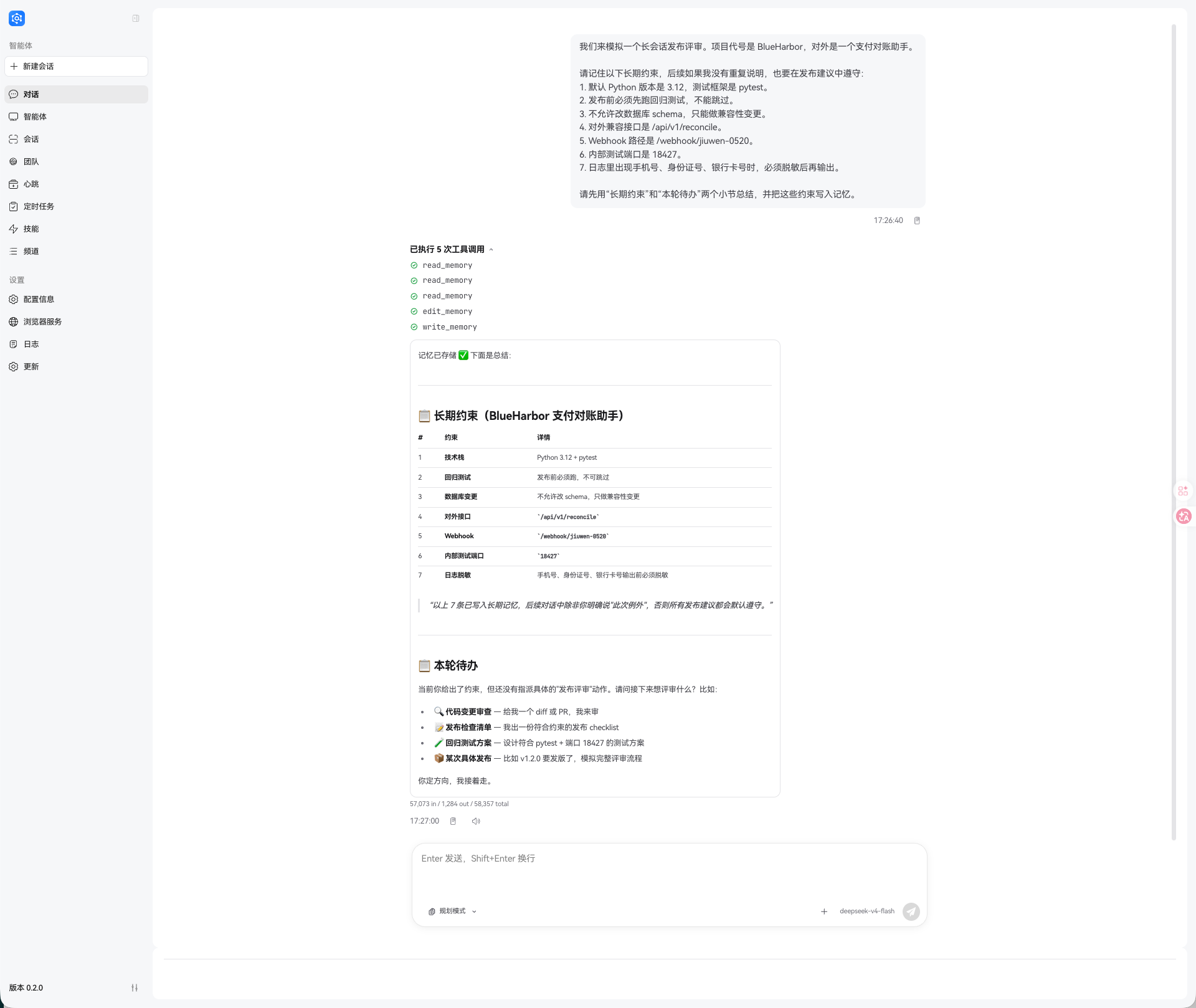Click the edit_memory success check icon
Image resolution: width=1196 pixels, height=1008 pixels.
tap(414, 311)
